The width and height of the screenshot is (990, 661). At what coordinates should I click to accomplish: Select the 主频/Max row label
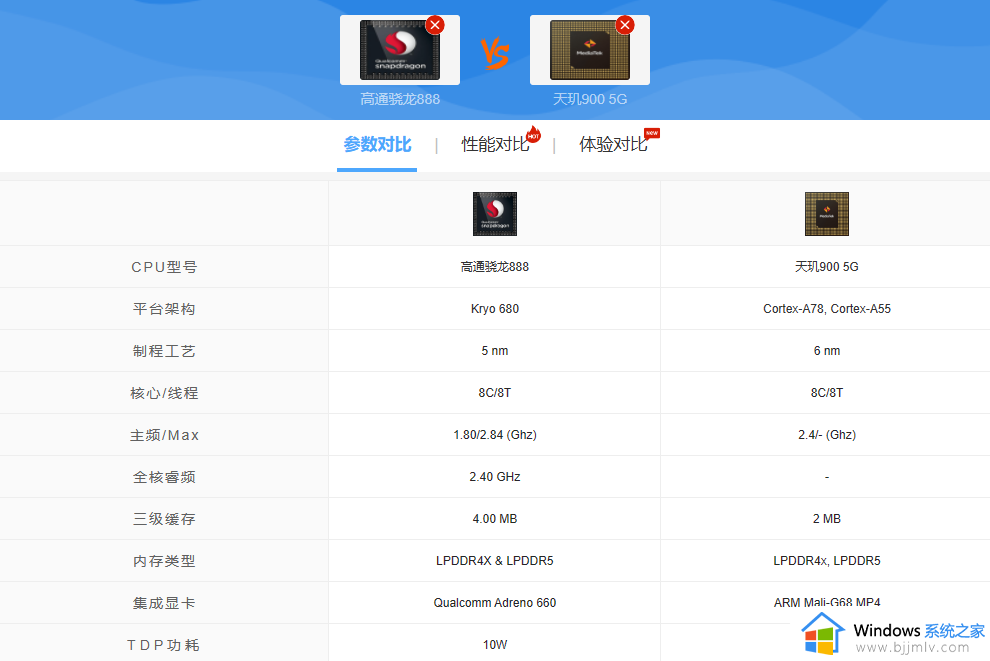[164, 435]
